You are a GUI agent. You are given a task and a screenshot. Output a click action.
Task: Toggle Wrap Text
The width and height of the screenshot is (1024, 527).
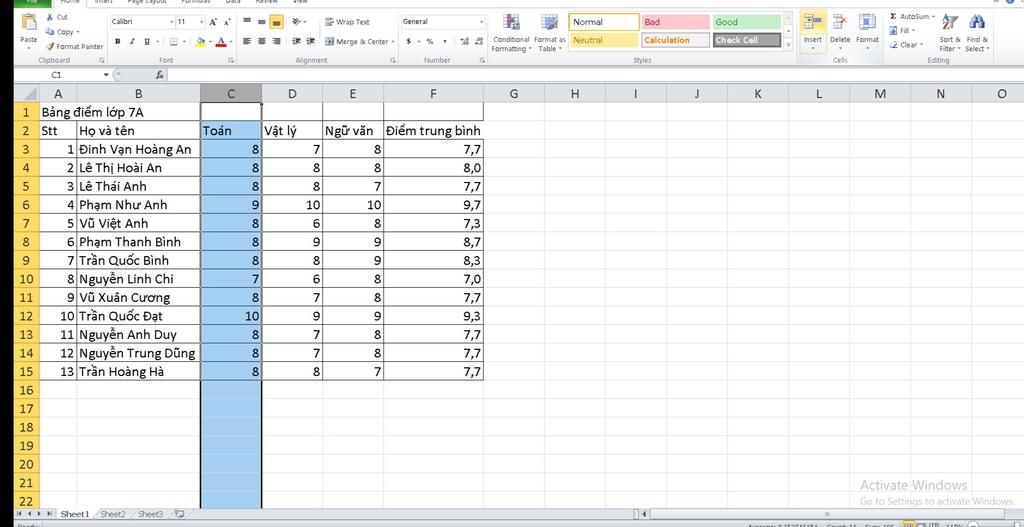[x=347, y=22]
